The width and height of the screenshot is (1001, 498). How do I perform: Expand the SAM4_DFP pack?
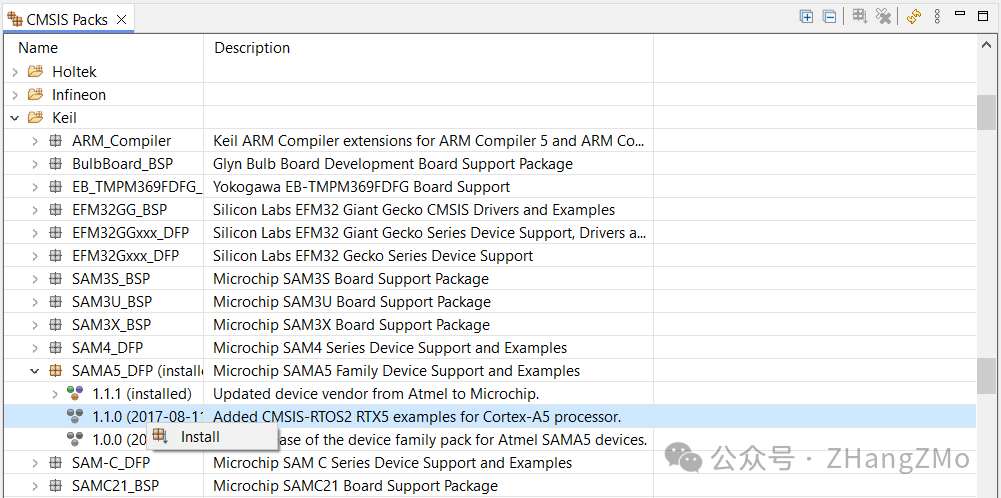click(x=35, y=348)
